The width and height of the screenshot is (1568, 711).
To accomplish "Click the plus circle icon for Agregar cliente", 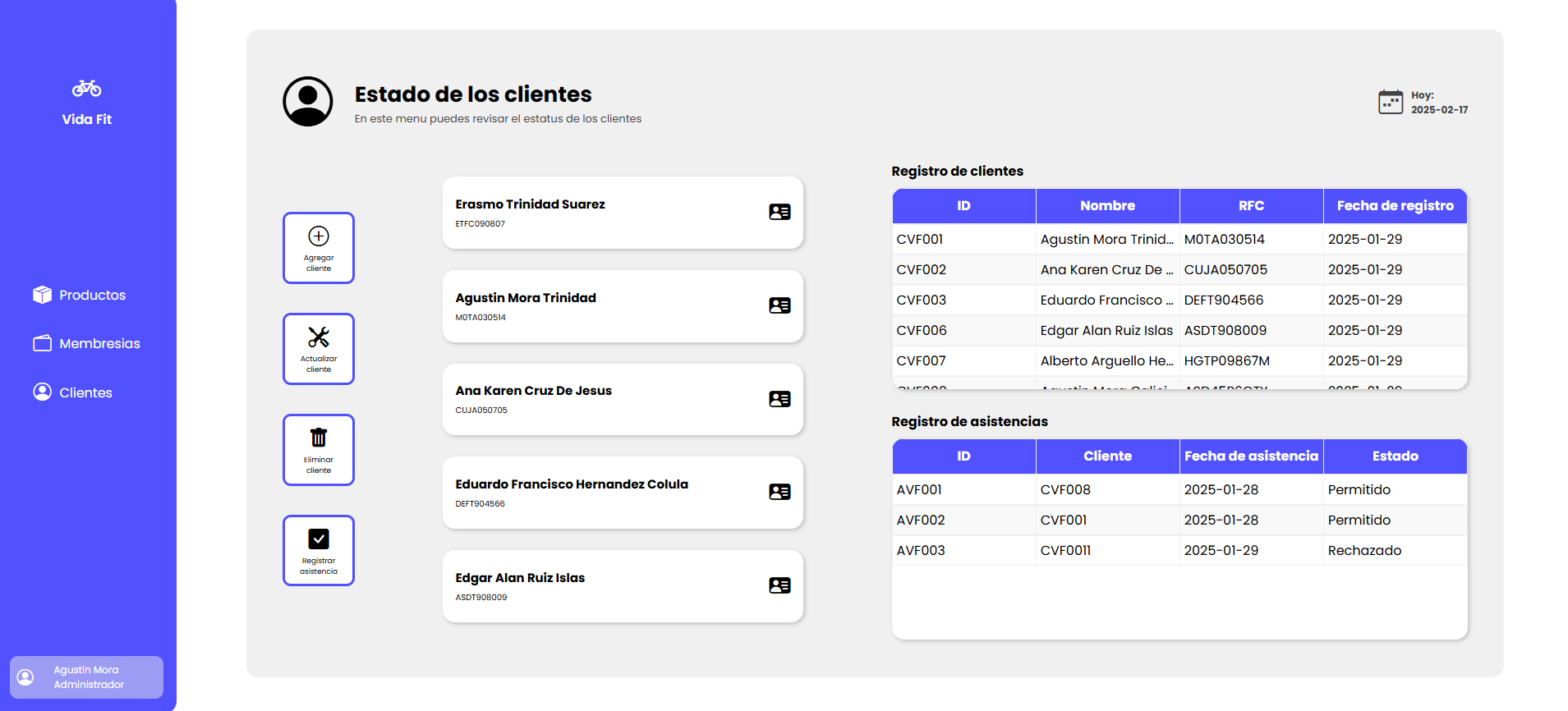I will coord(319,236).
